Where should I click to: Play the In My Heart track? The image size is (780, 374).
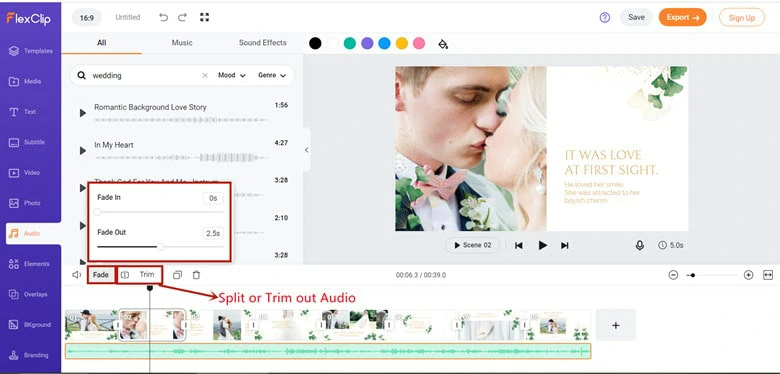pyautogui.click(x=83, y=151)
